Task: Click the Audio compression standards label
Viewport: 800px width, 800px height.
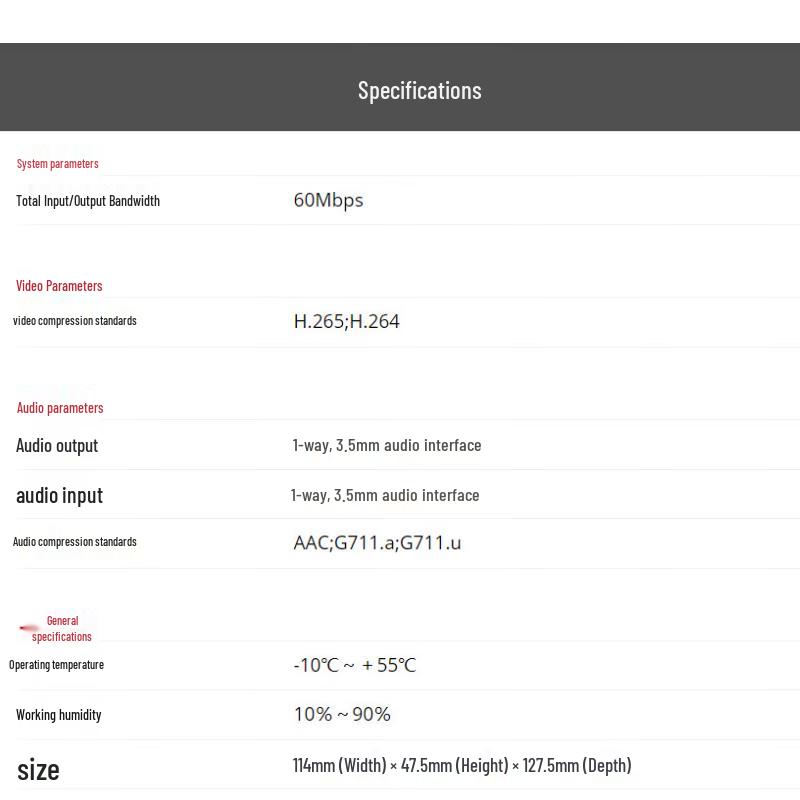Action: [x=75, y=542]
